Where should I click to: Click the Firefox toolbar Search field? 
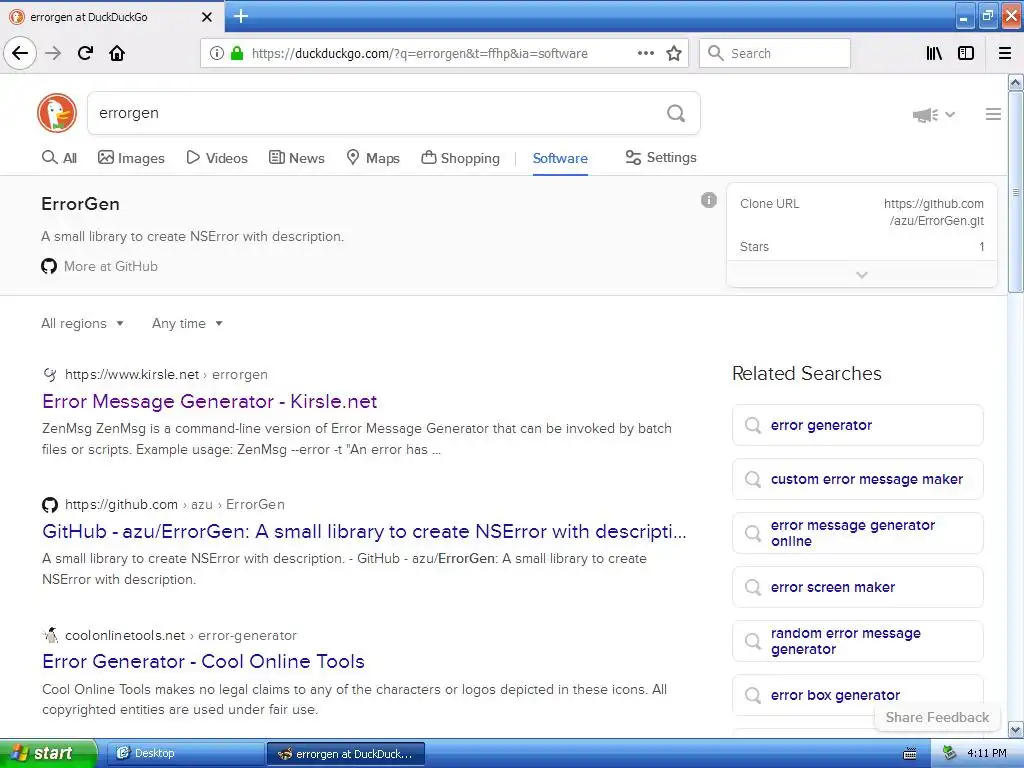775,53
